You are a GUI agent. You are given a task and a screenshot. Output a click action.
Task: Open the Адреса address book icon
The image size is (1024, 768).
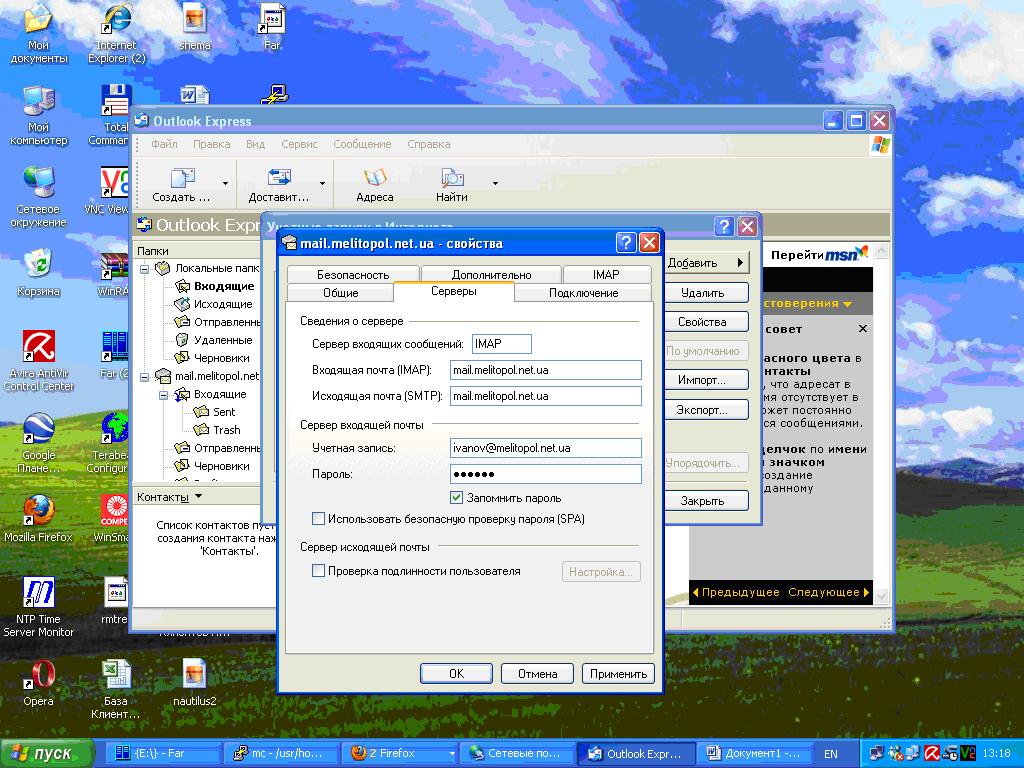375,179
